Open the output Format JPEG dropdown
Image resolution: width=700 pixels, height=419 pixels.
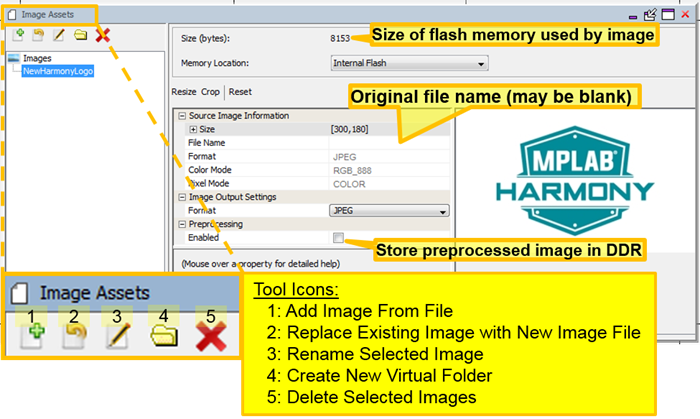pyautogui.click(x=389, y=211)
